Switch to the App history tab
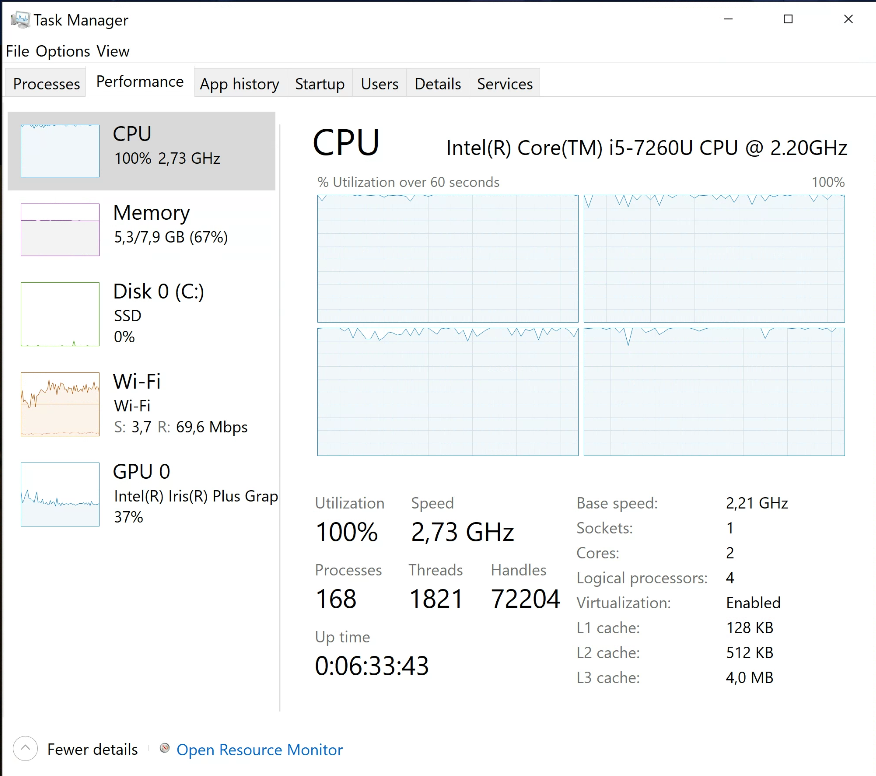 239,84
